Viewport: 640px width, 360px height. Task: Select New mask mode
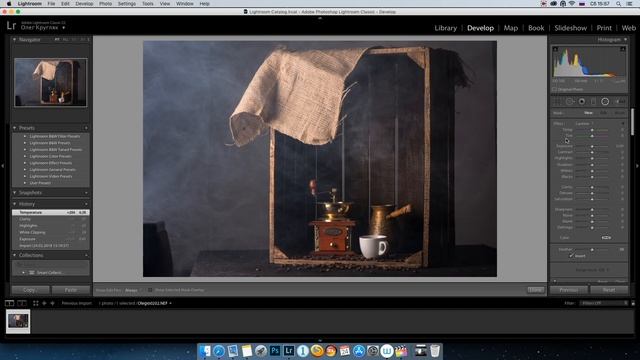[588, 113]
